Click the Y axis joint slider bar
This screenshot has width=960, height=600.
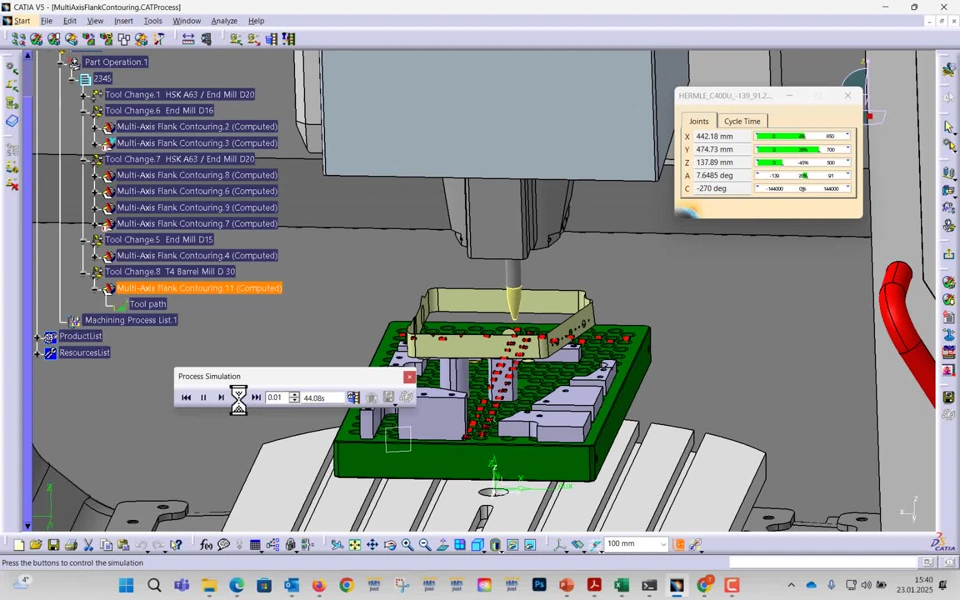pyautogui.click(x=802, y=149)
